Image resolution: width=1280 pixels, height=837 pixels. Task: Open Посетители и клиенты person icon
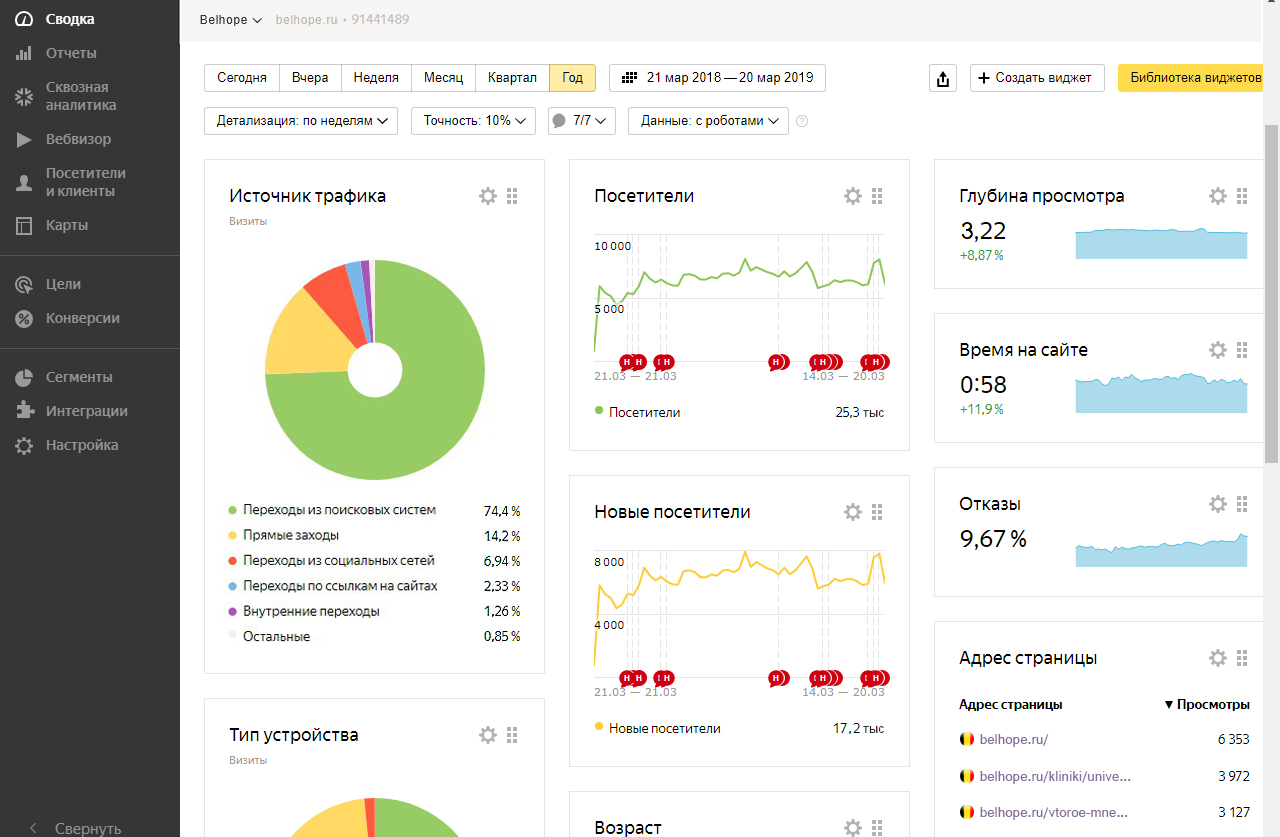point(24,182)
